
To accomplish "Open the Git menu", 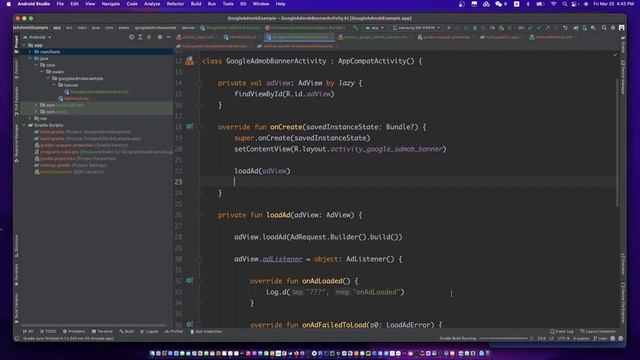I will pyautogui.click(x=243, y=4).
